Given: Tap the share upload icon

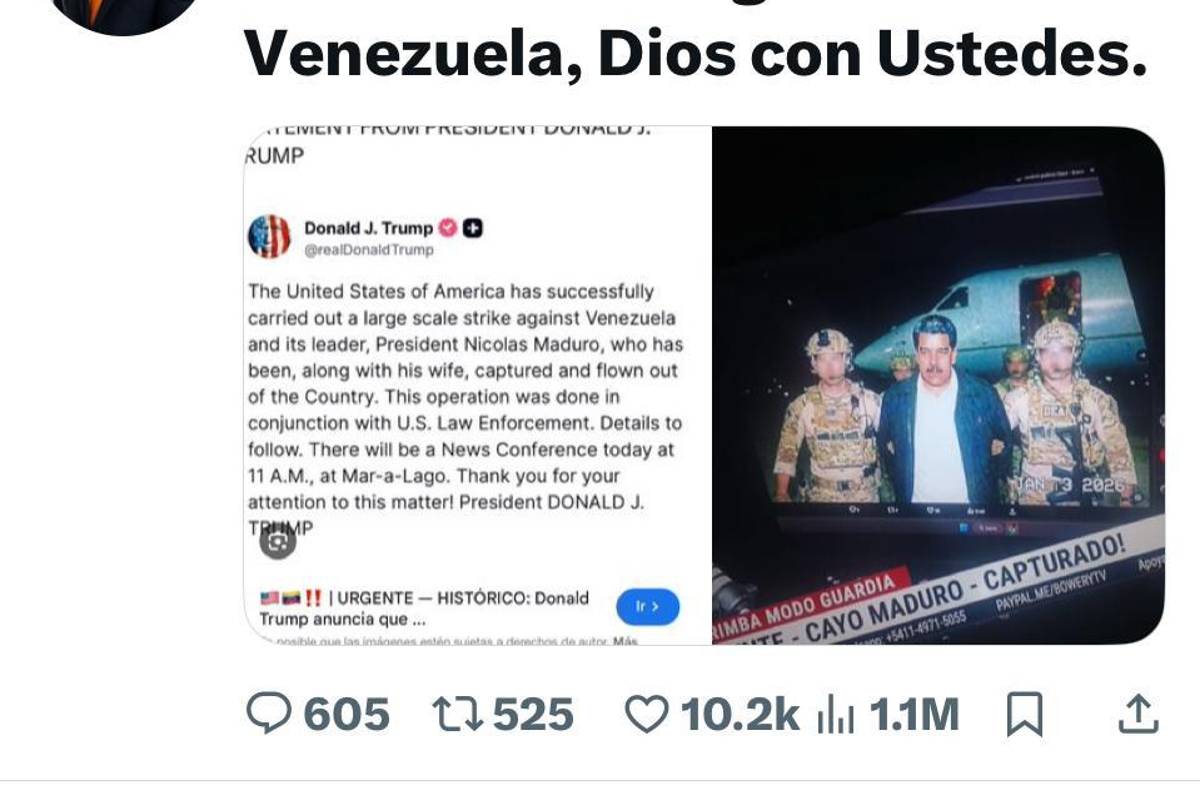Looking at the screenshot, I should [x=1136, y=714].
